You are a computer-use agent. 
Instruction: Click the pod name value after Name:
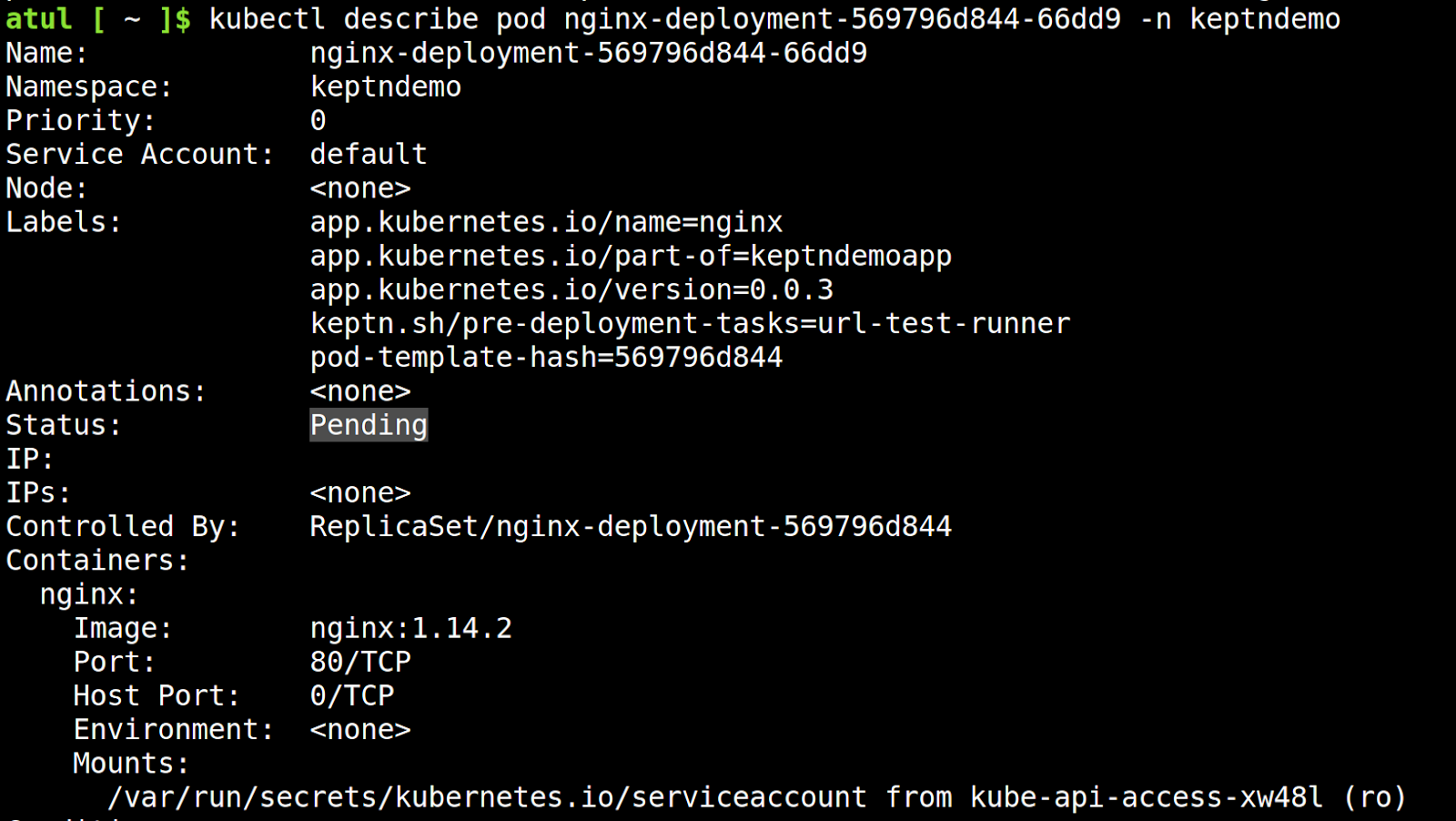click(589, 53)
